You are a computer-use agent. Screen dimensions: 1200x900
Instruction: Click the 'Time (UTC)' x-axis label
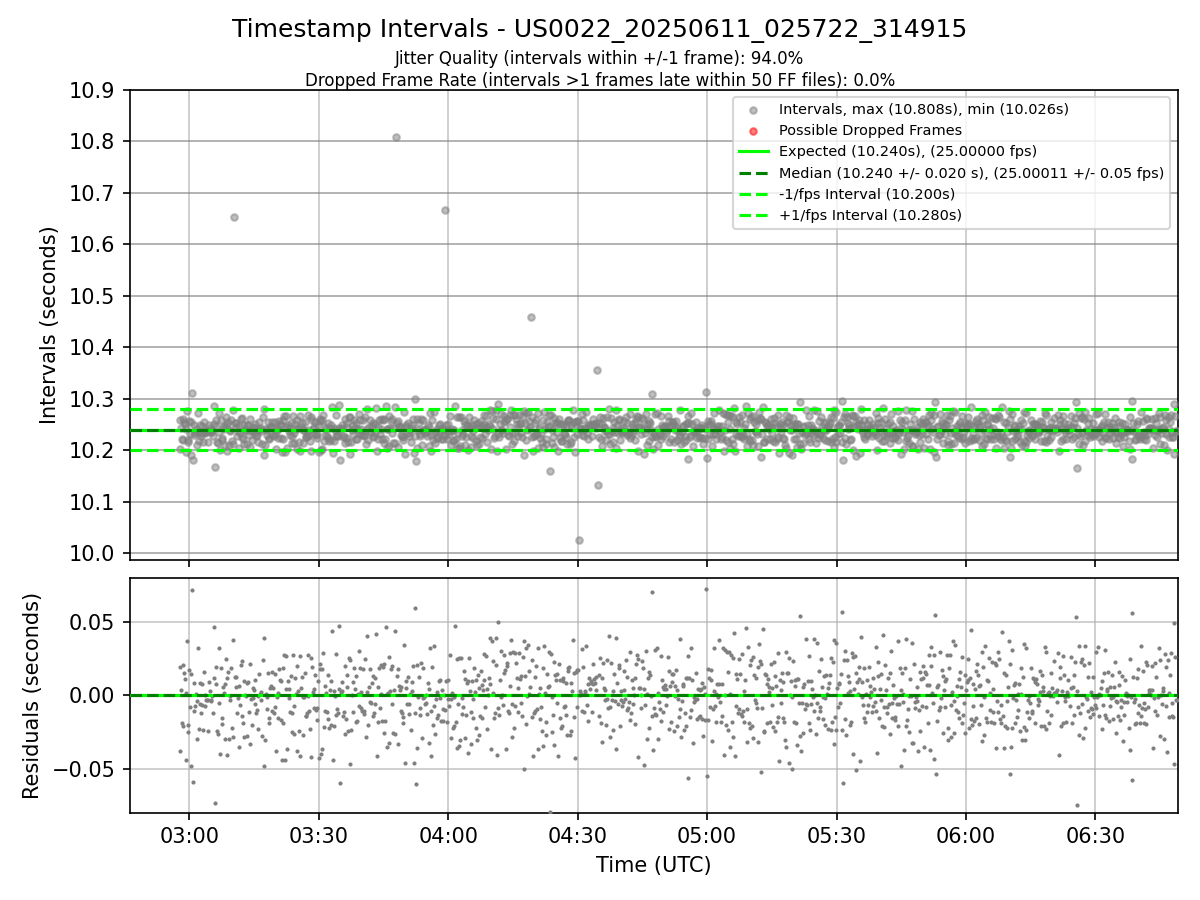tap(653, 865)
